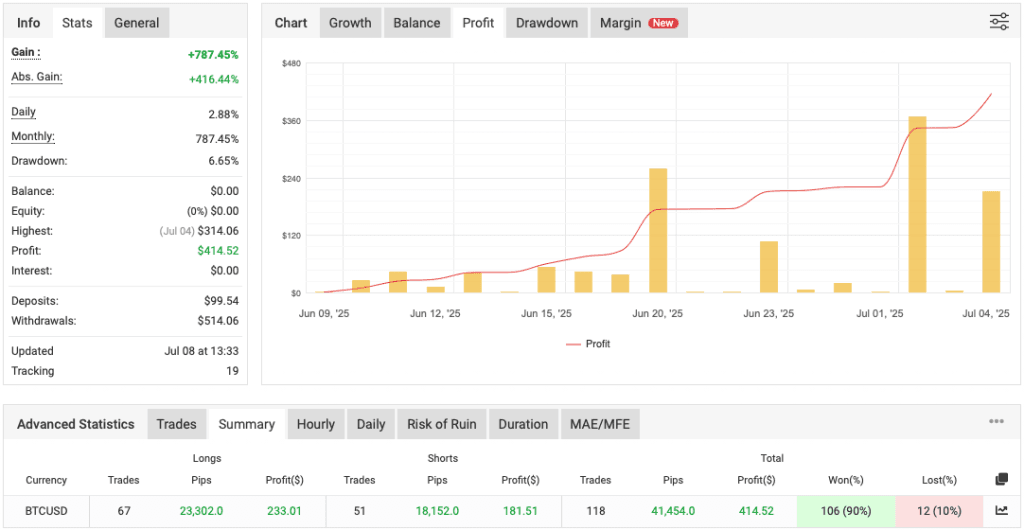Open Advanced Statistics three-dot menu
Image resolution: width=1024 pixels, height=530 pixels.
[996, 422]
